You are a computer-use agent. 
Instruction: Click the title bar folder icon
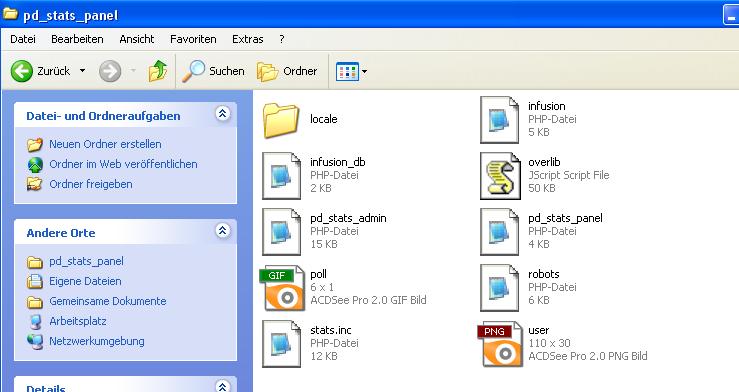pos(10,14)
